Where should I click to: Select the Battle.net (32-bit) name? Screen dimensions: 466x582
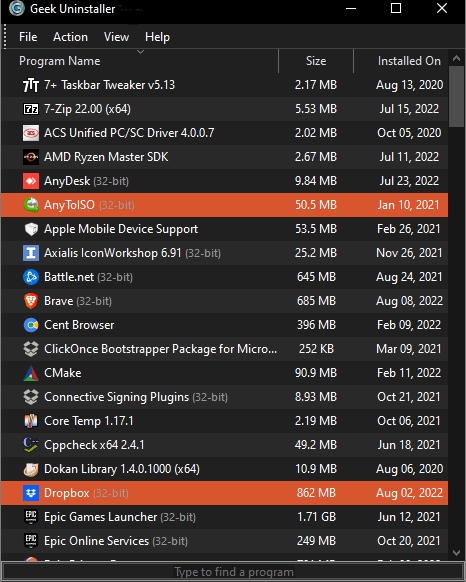pyautogui.click(x=88, y=277)
